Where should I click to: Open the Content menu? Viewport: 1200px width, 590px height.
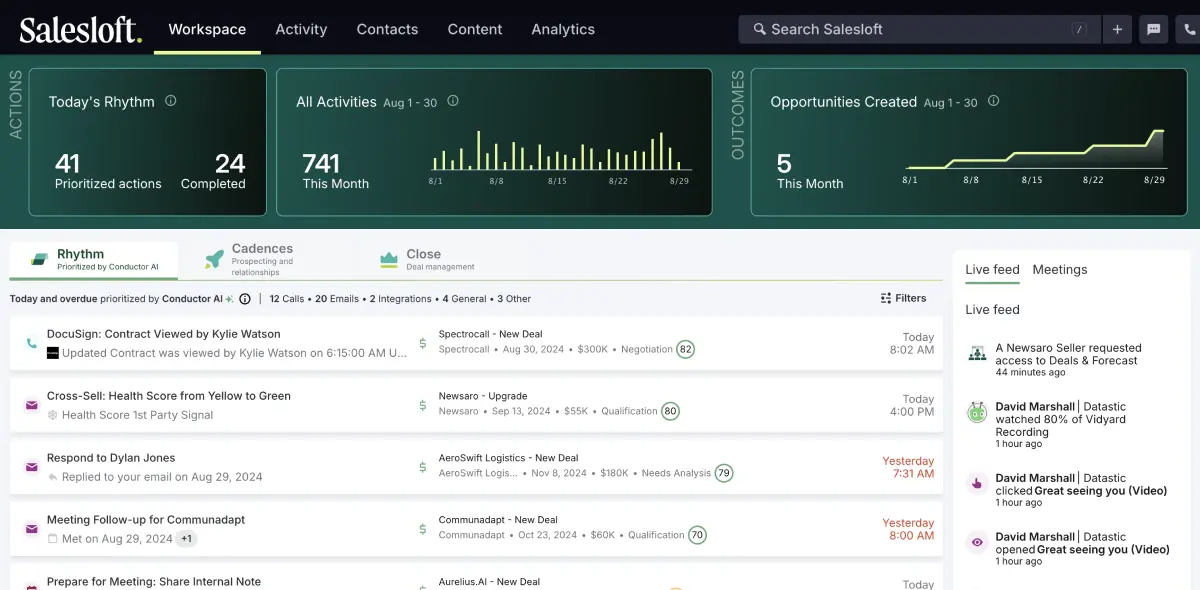[475, 29]
